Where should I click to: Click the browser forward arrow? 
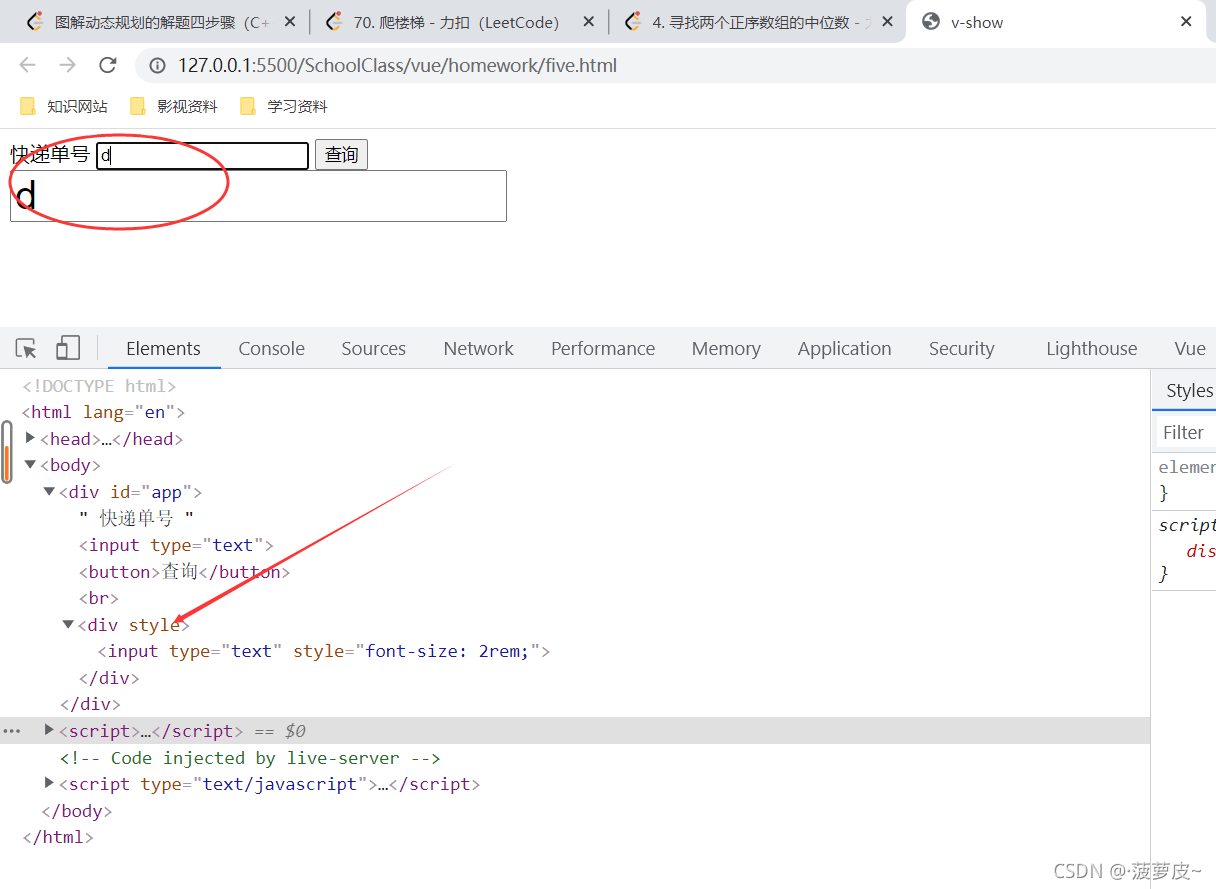point(67,66)
